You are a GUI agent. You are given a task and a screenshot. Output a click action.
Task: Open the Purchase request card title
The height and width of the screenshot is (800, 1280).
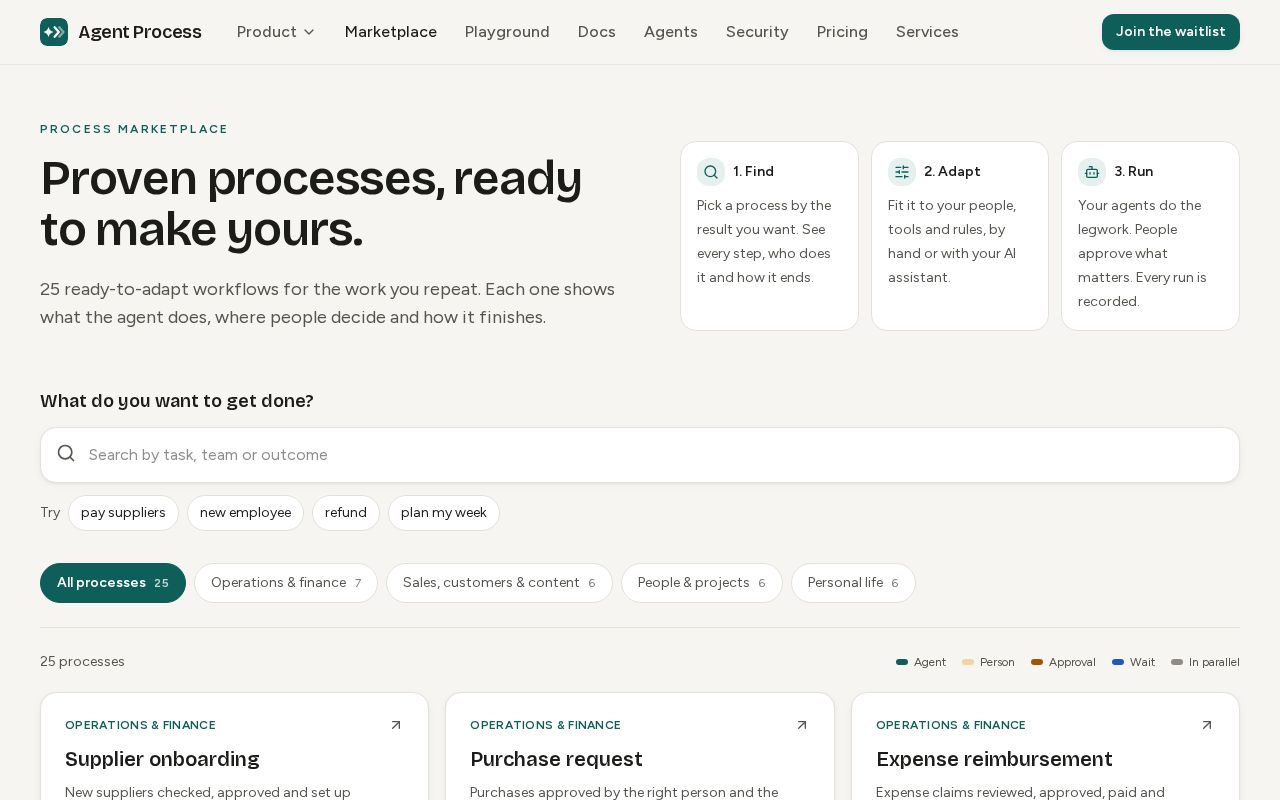click(556, 759)
